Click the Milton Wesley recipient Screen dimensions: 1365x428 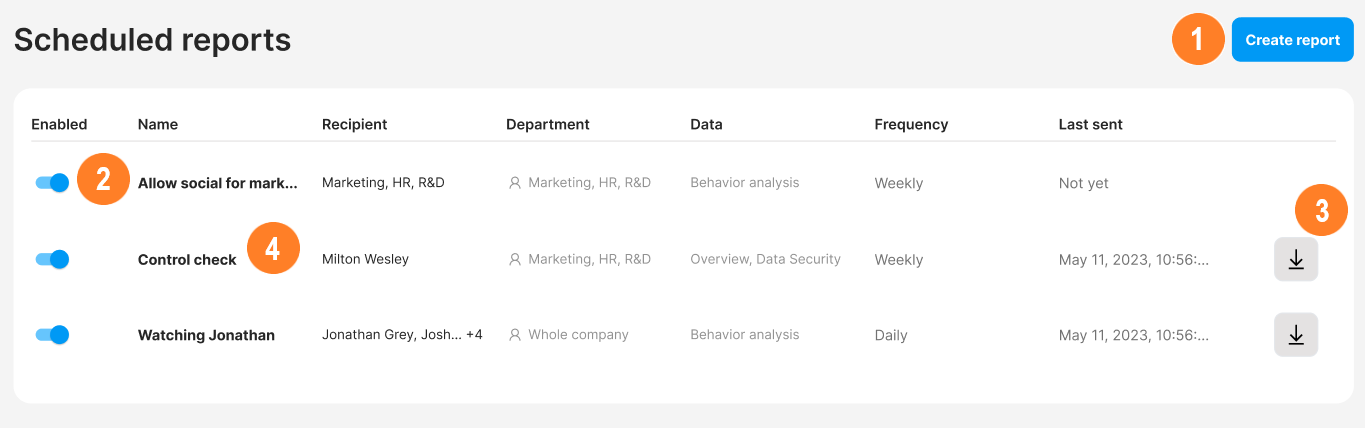365,260
